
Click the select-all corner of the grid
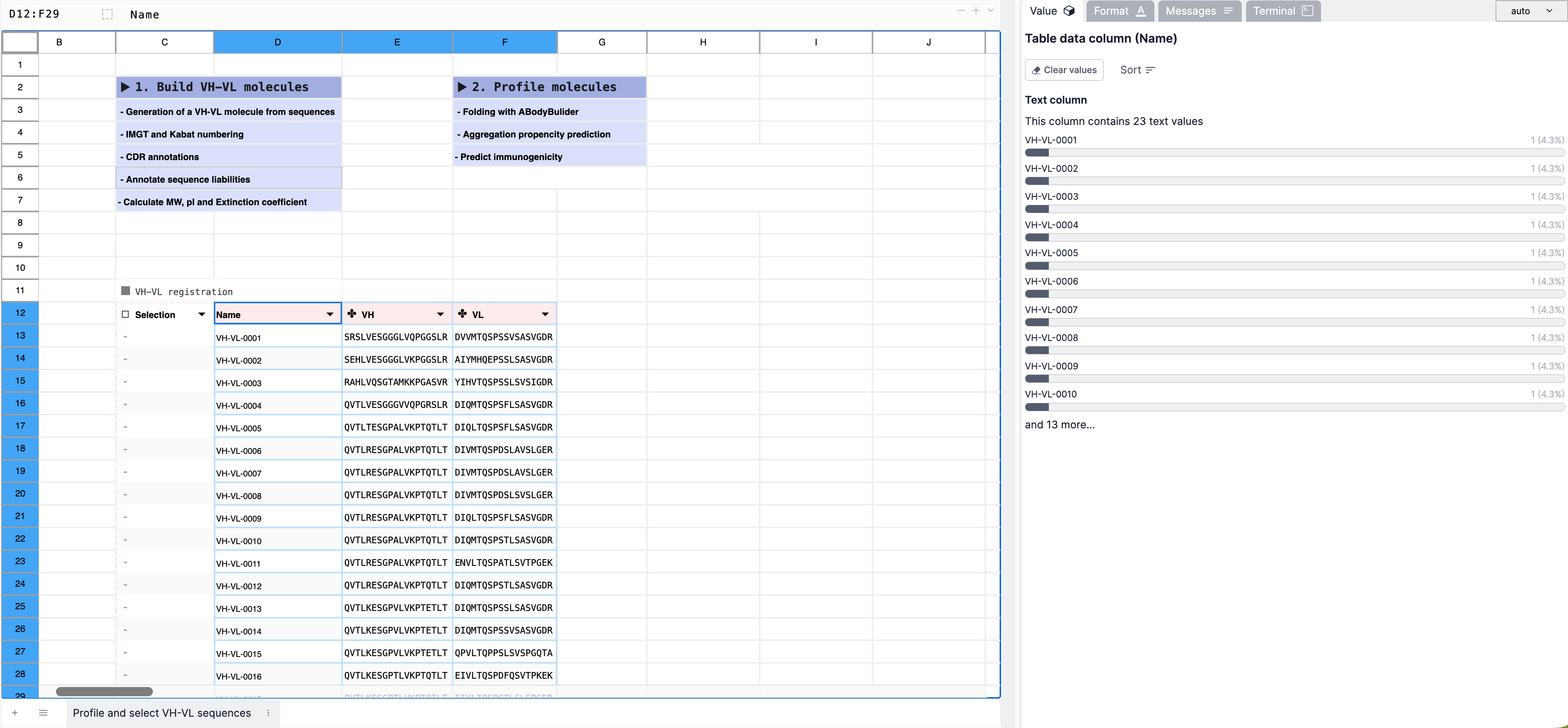point(20,42)
